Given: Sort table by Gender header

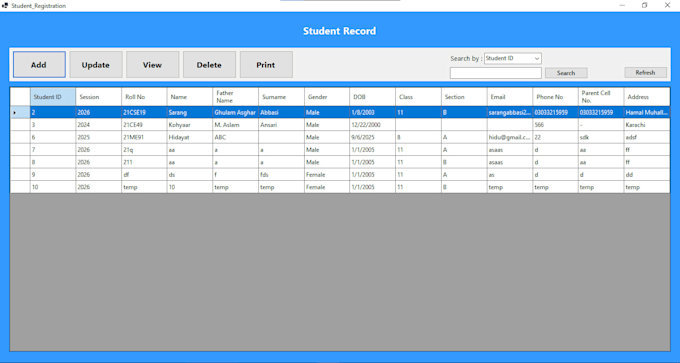Looking at the screenshot, I should [327, 97].
